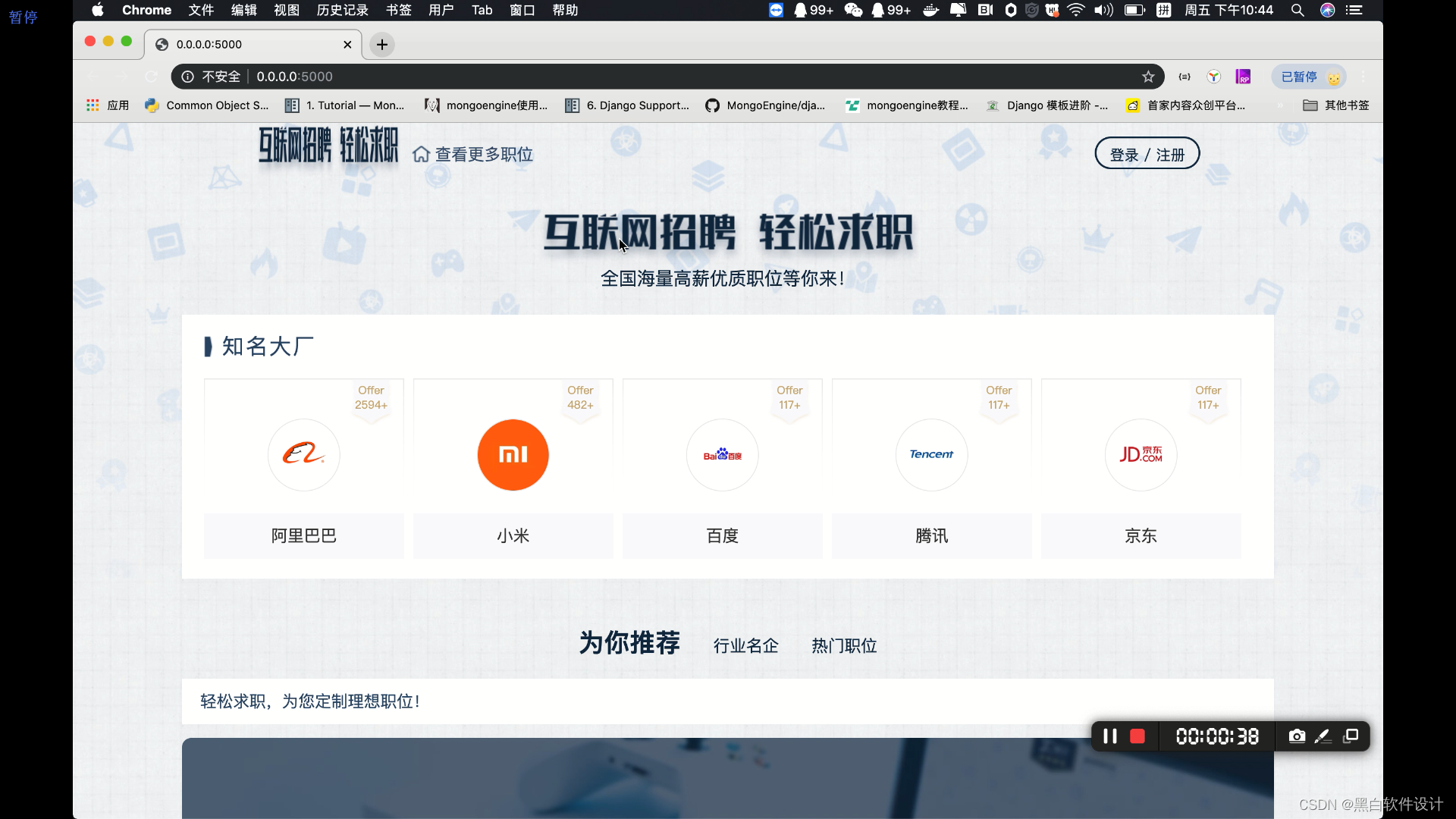Click the 百度 company label
The image size is (1456, 819).
click(x=722, y=536)
